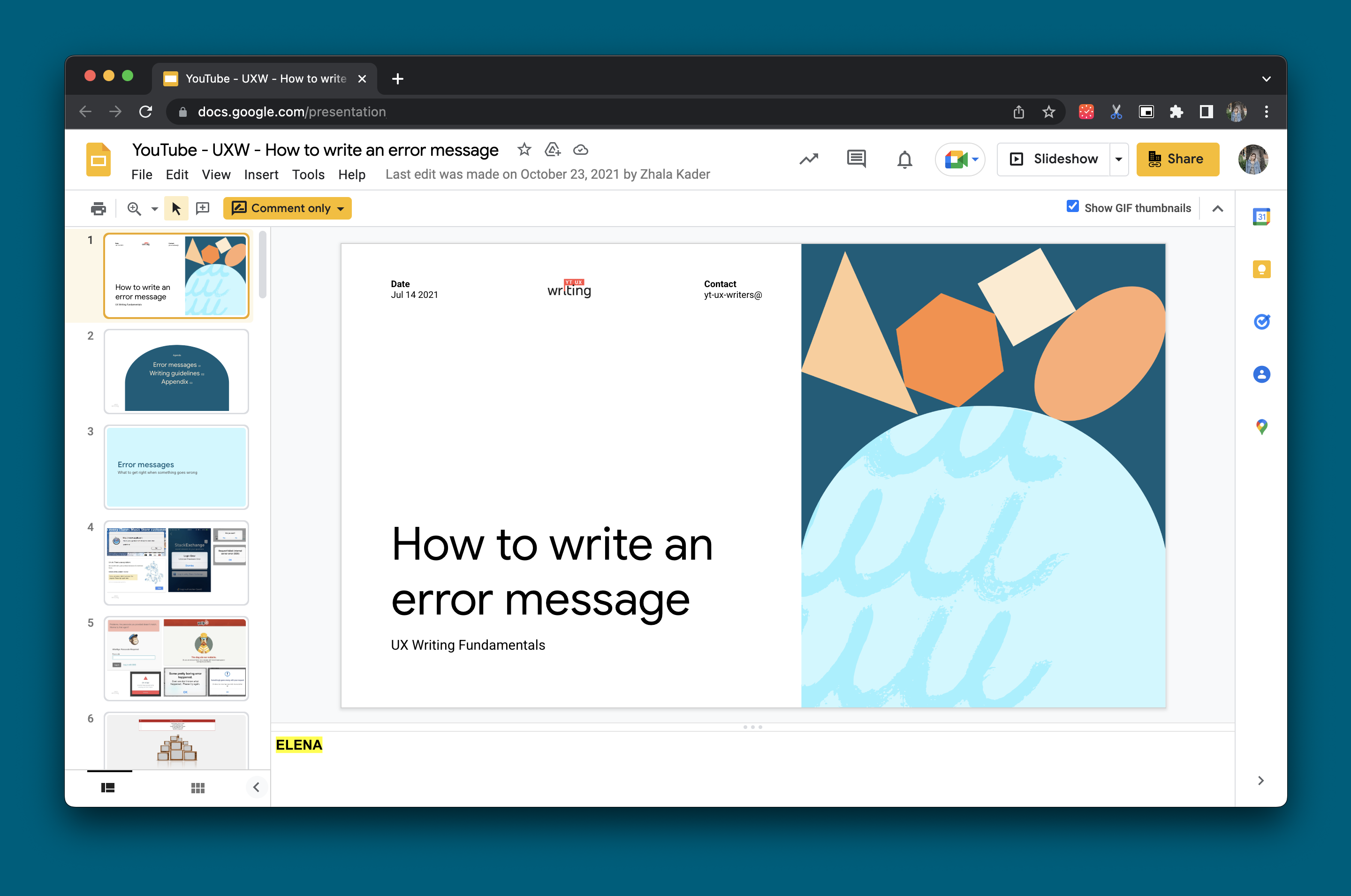
Task: Star the presentation title
Action: click(x=524, y=150)
